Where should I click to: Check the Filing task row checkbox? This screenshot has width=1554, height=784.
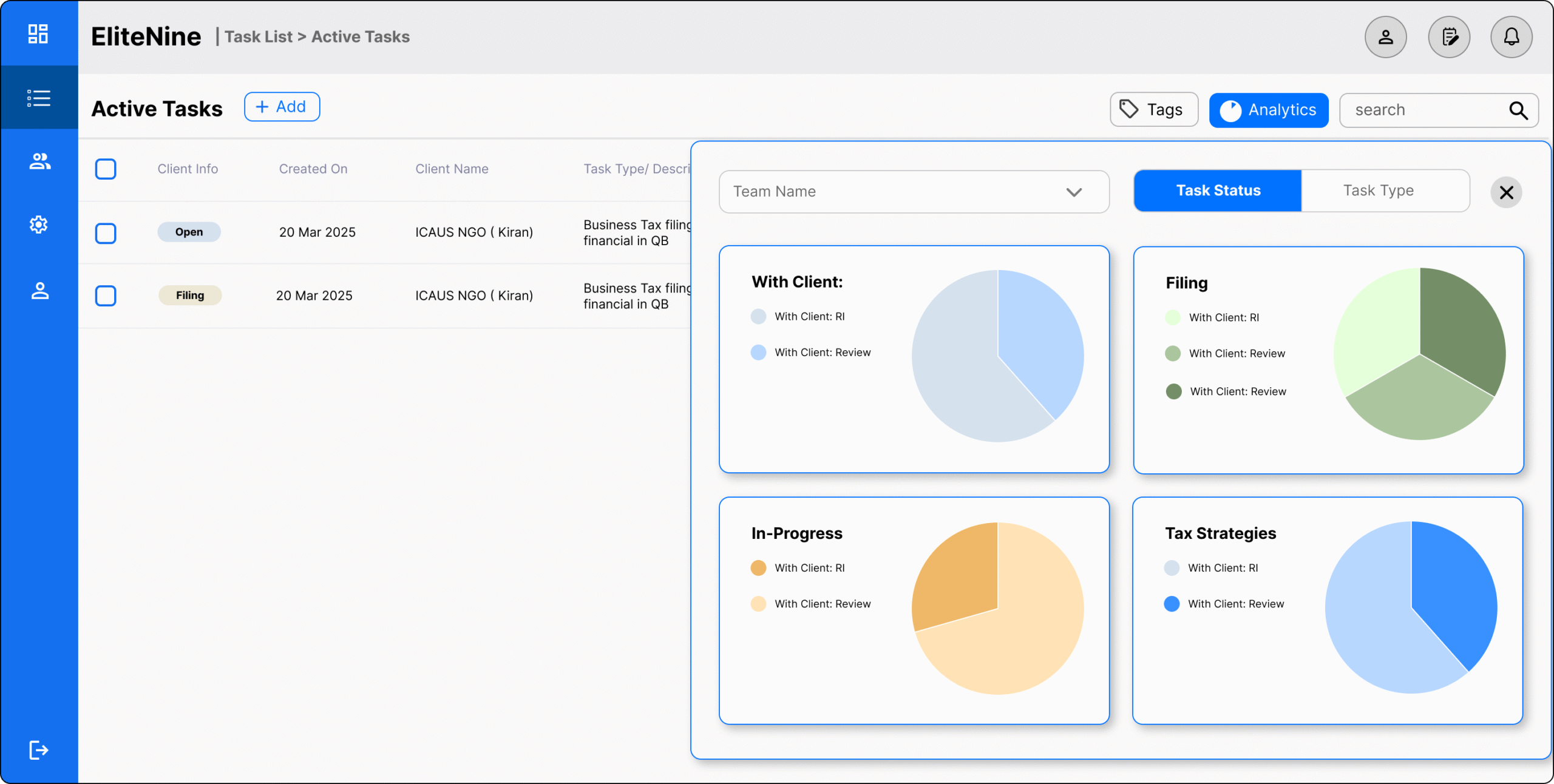click(106, 296)
